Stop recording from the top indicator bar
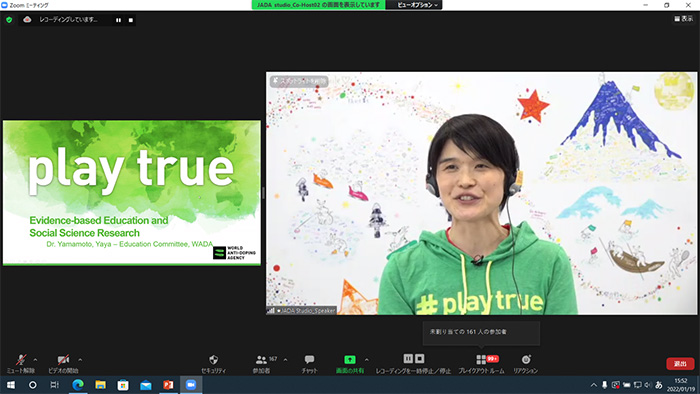The image size is (700, 394). [x=131, y=20]
